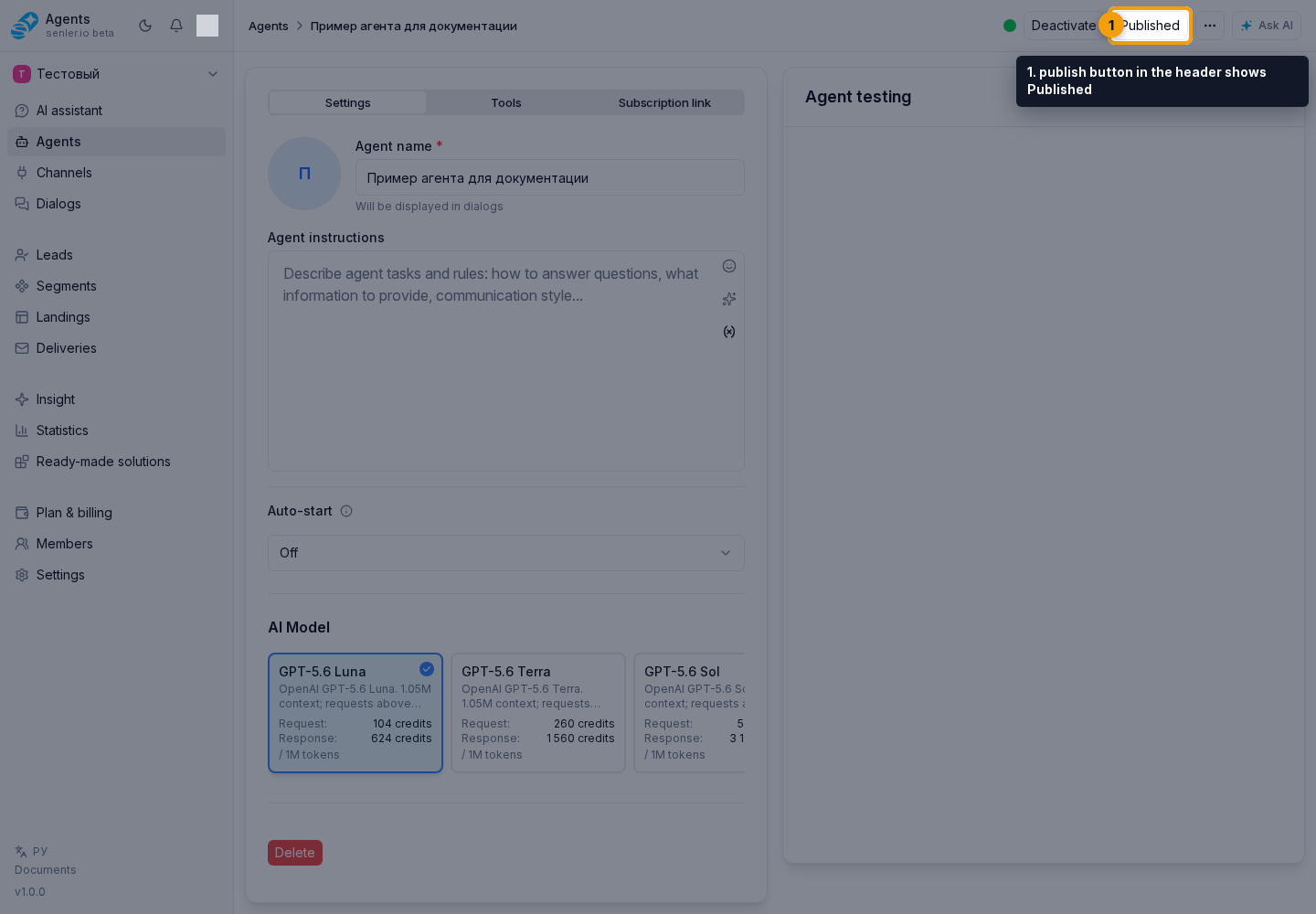1316x914 pixels.
Task: Open Landings page
Action: (116, 317)
